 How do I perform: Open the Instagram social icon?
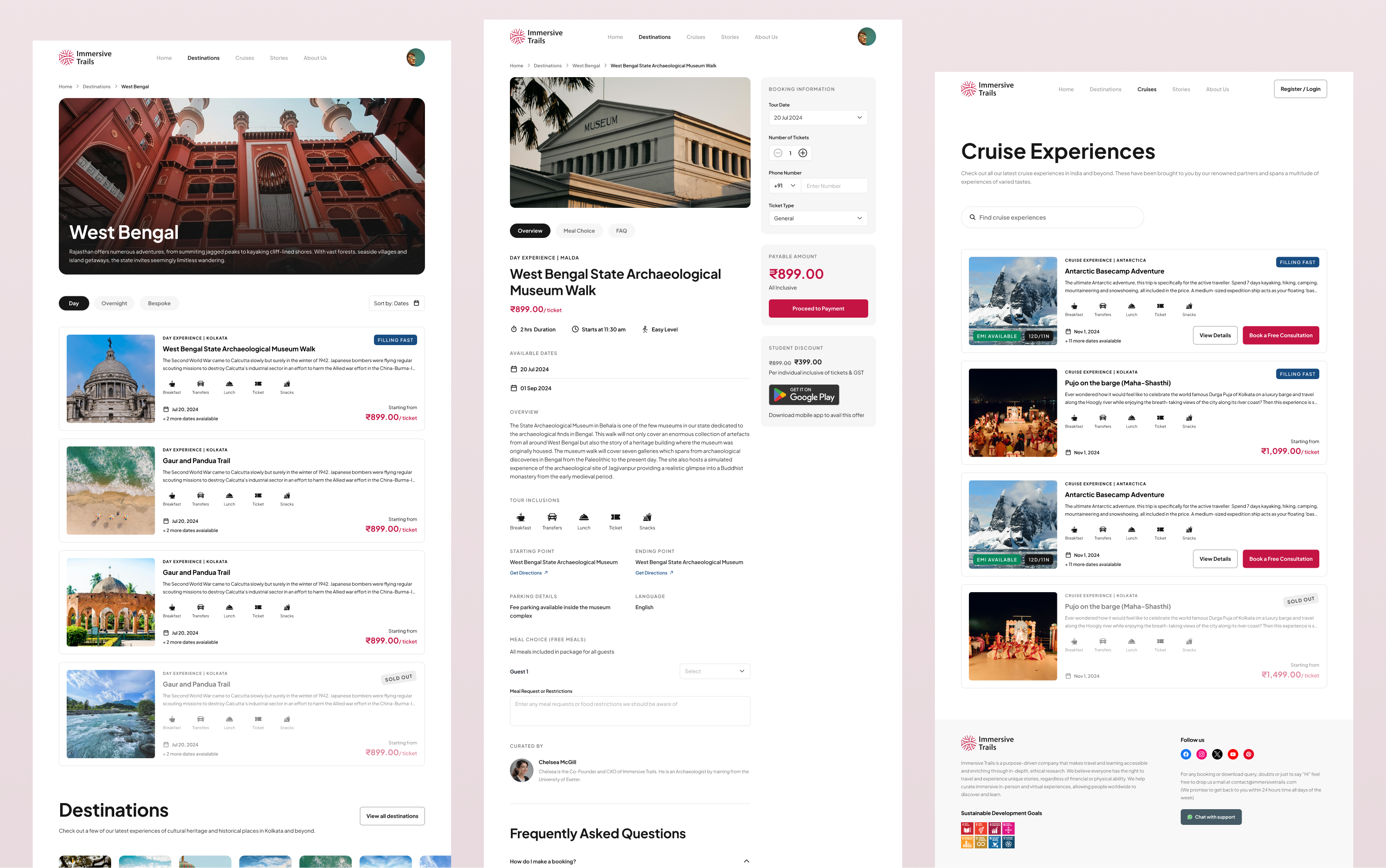(x=1201, y=754)
